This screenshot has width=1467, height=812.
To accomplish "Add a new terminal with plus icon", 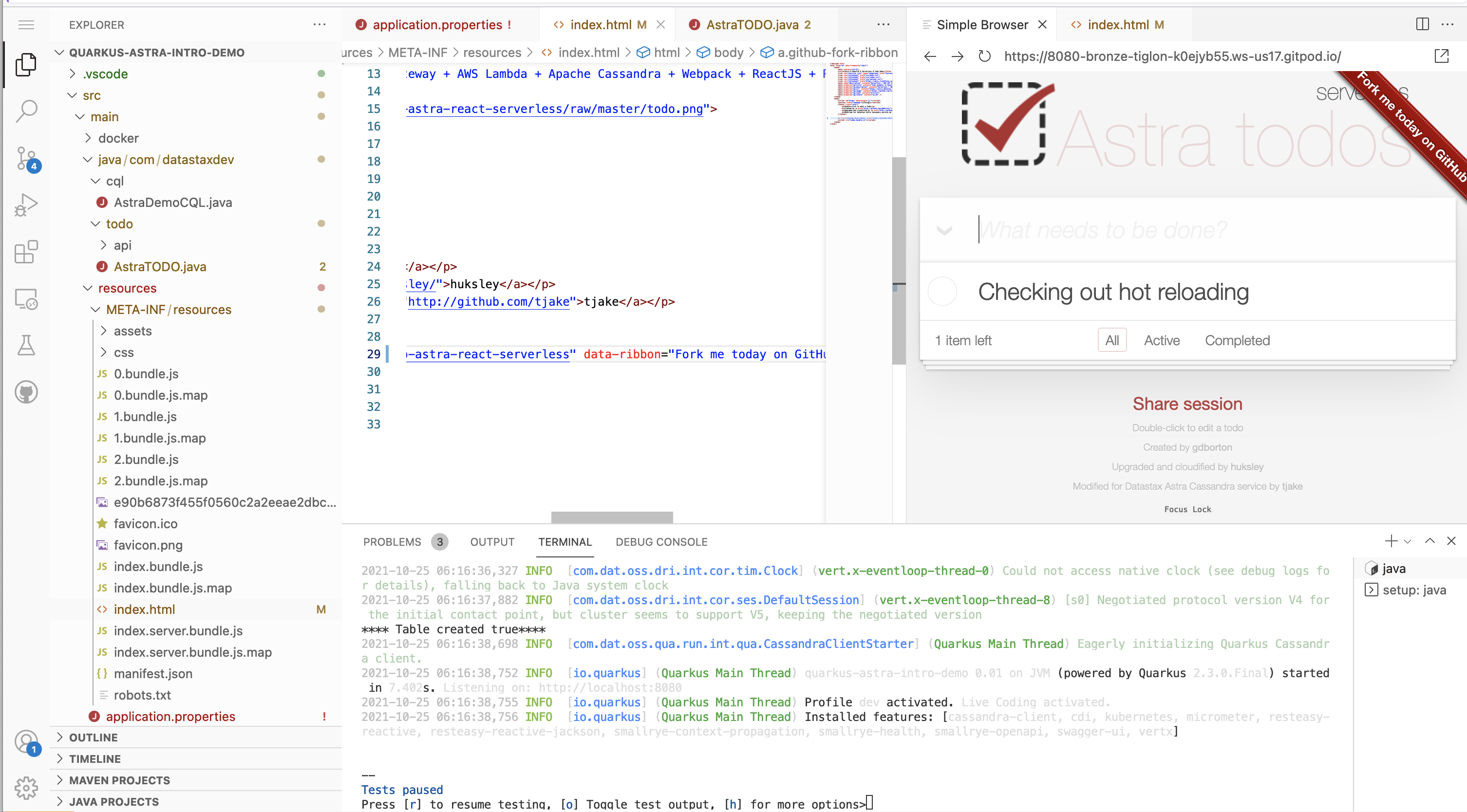I will point(1391,541).
